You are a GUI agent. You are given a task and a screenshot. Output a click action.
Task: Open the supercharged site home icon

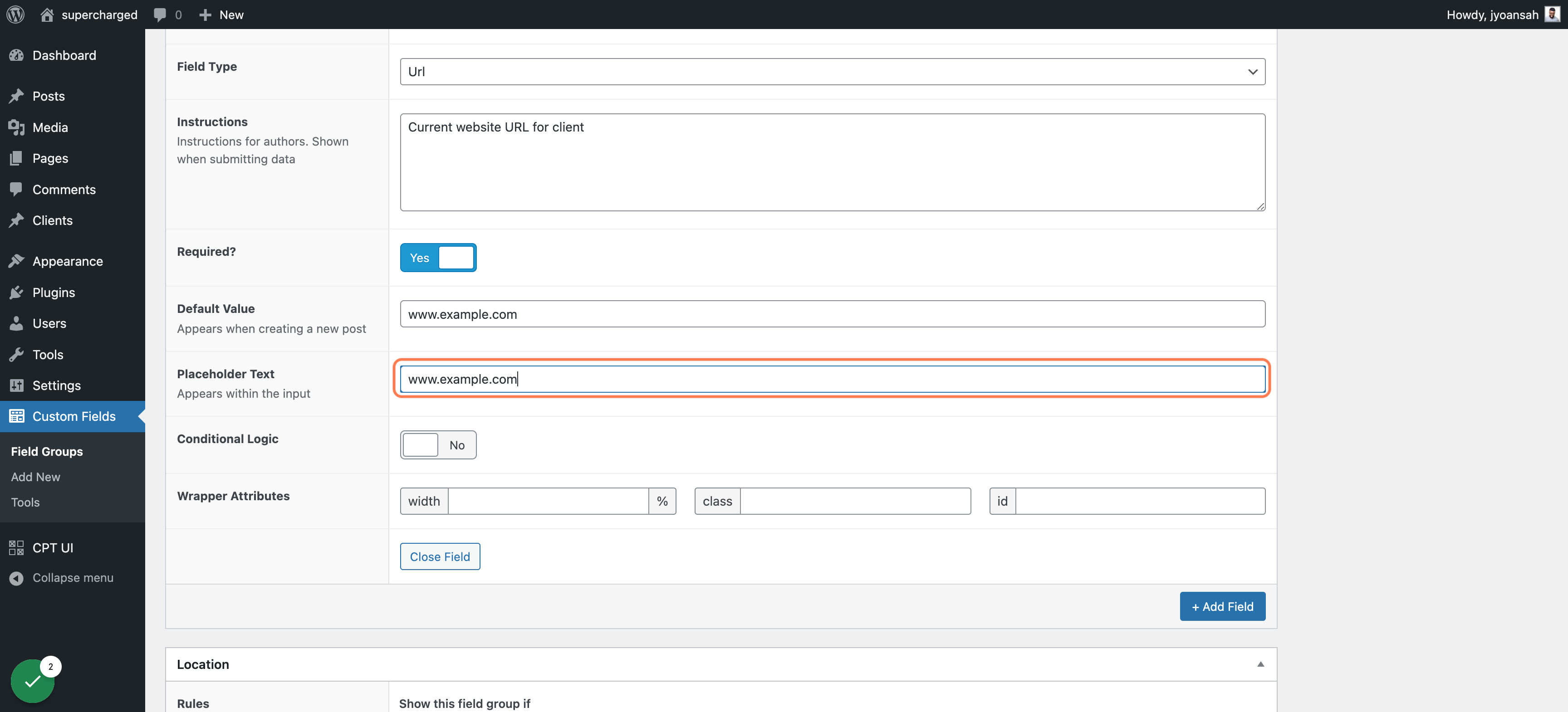pos(47,14)
